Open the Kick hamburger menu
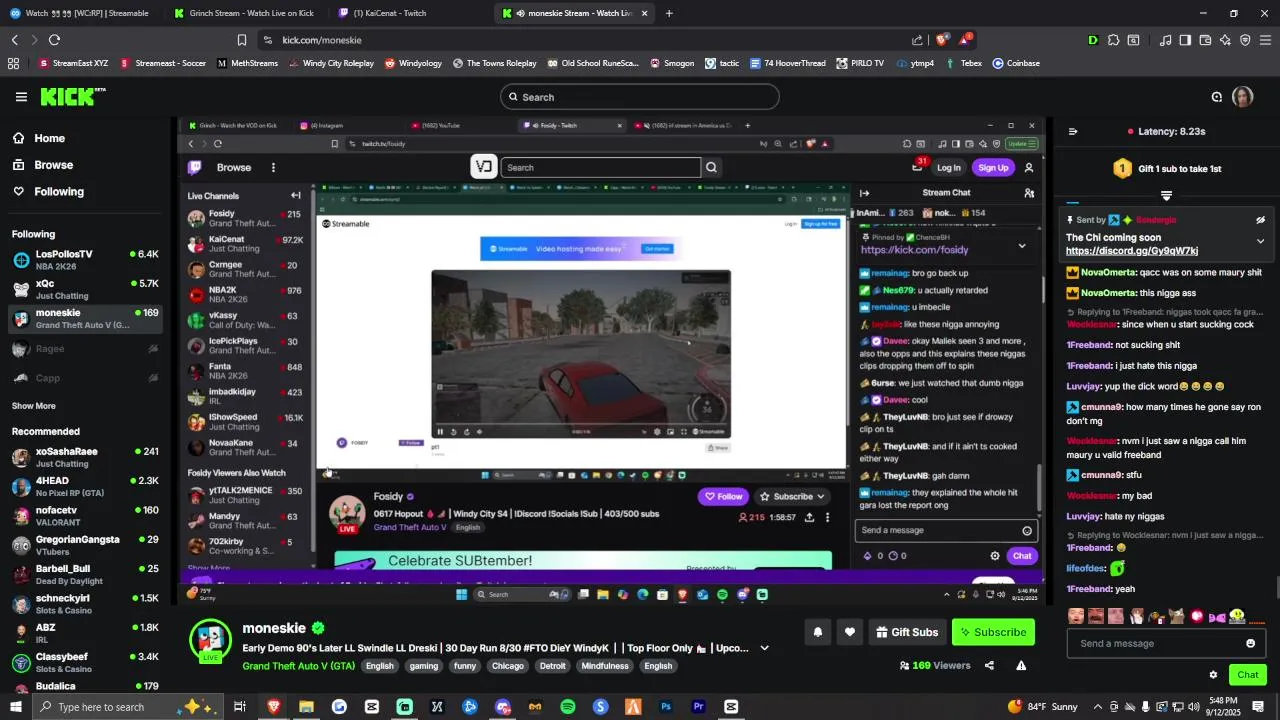Screen dimensions: 1280x720 pos(21,97)
